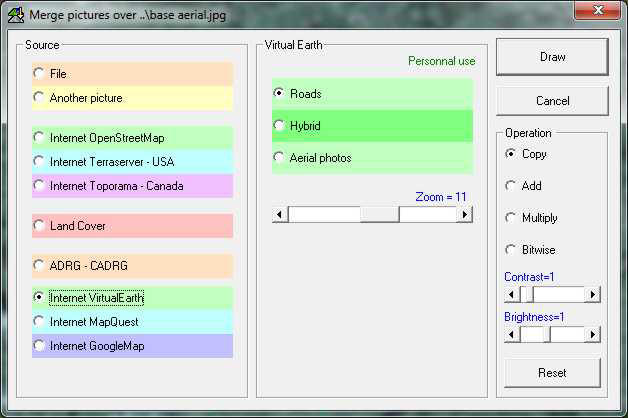Screen dimensions: 628x418
Task: Increase brightness with right arrow
Action: [593, 334]
